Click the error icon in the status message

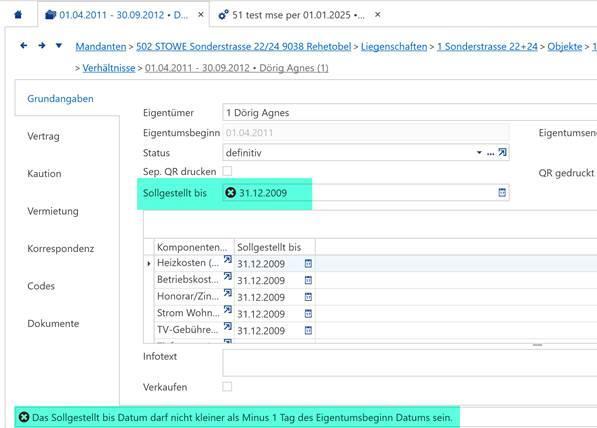24,417
